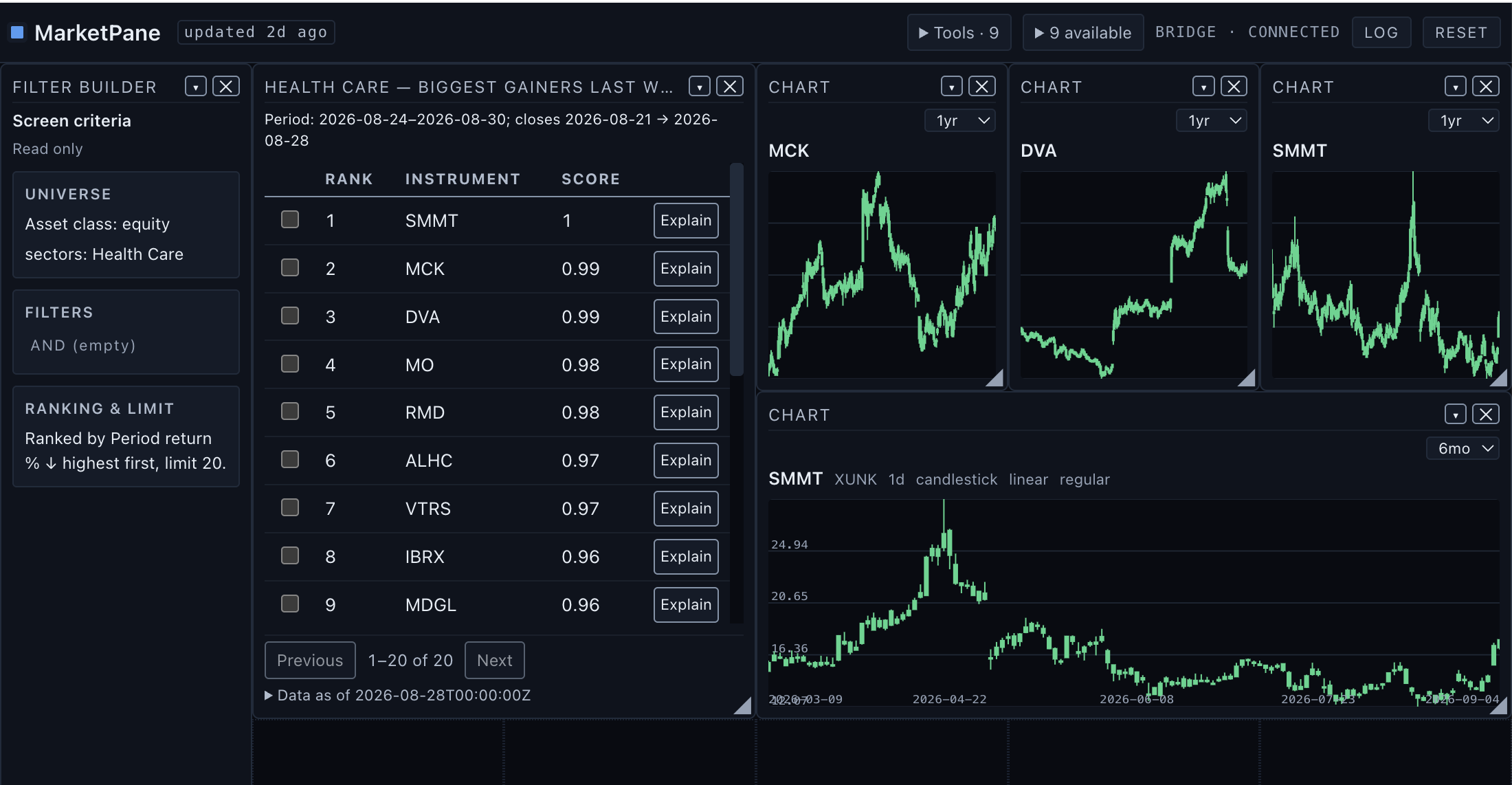The width and height of the screenshot is (1512, 785).
Task: Close the SMMT candlestick chart panel
Action: (1486, 414)
